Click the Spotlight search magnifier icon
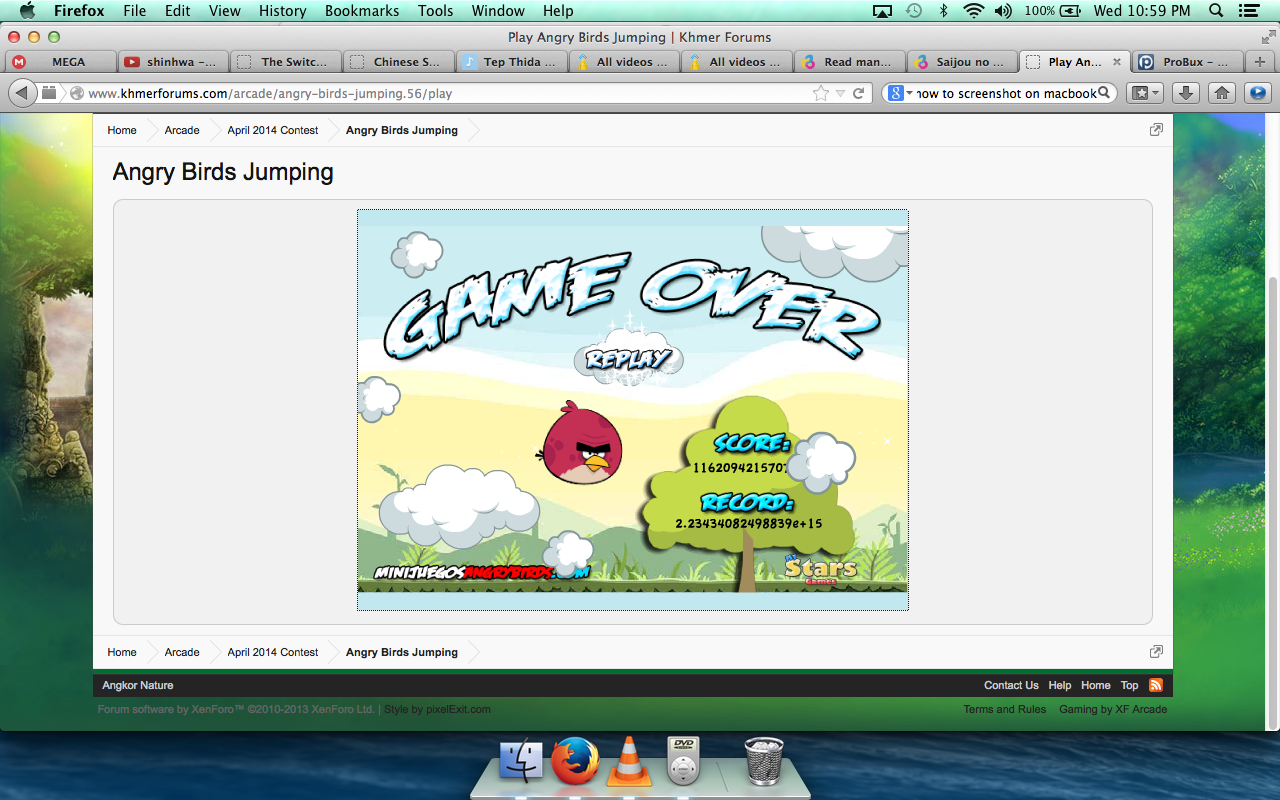1280x800 pixels. (x=1216, y=11)
